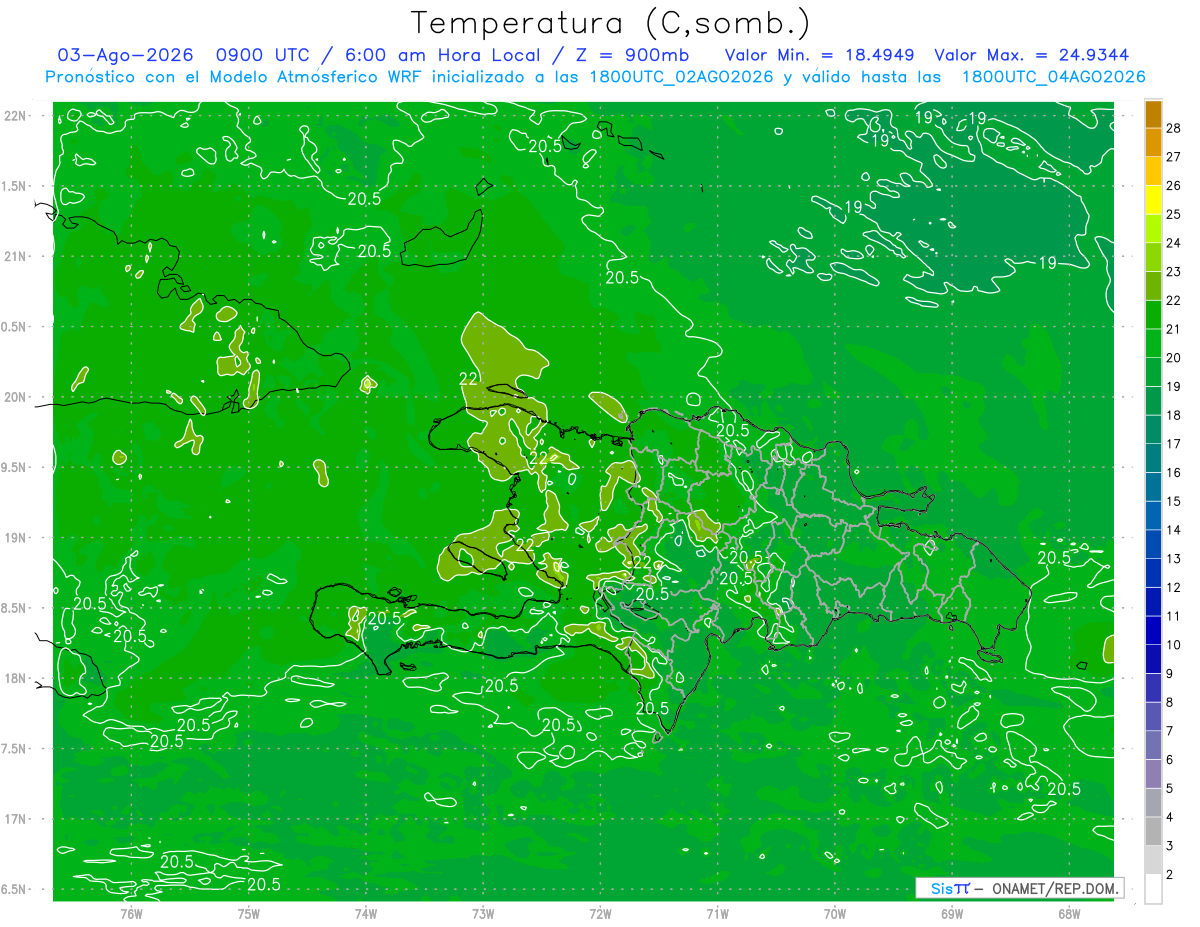Select the lime swatch between 24 and 25
Viewport: 1200px width, 927px height.
pyautogui.click(x=1153, y=228)
